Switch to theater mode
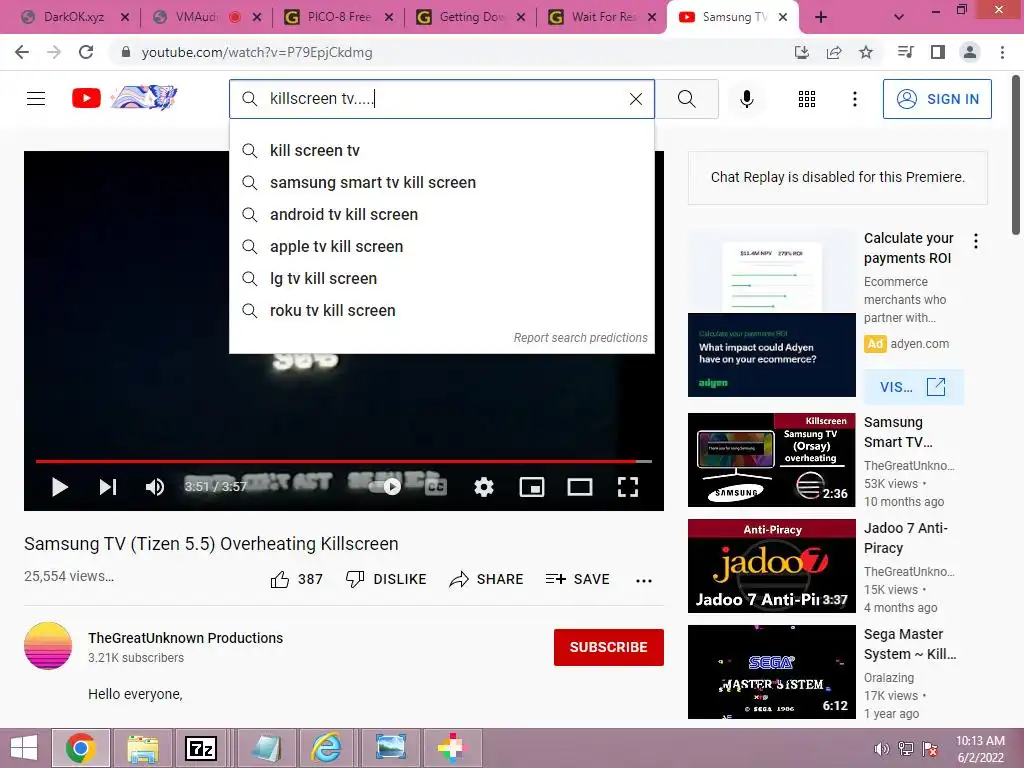Image resolution: width=1024 pixels, height=768 pixels. click(580, 487)
